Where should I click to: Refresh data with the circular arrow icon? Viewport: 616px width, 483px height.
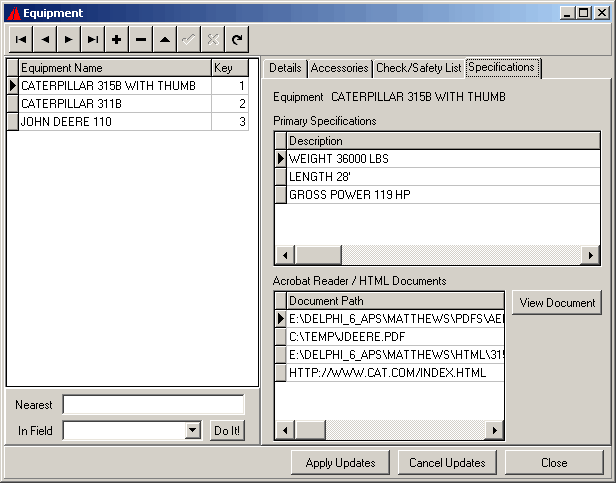tap(236, 39)
